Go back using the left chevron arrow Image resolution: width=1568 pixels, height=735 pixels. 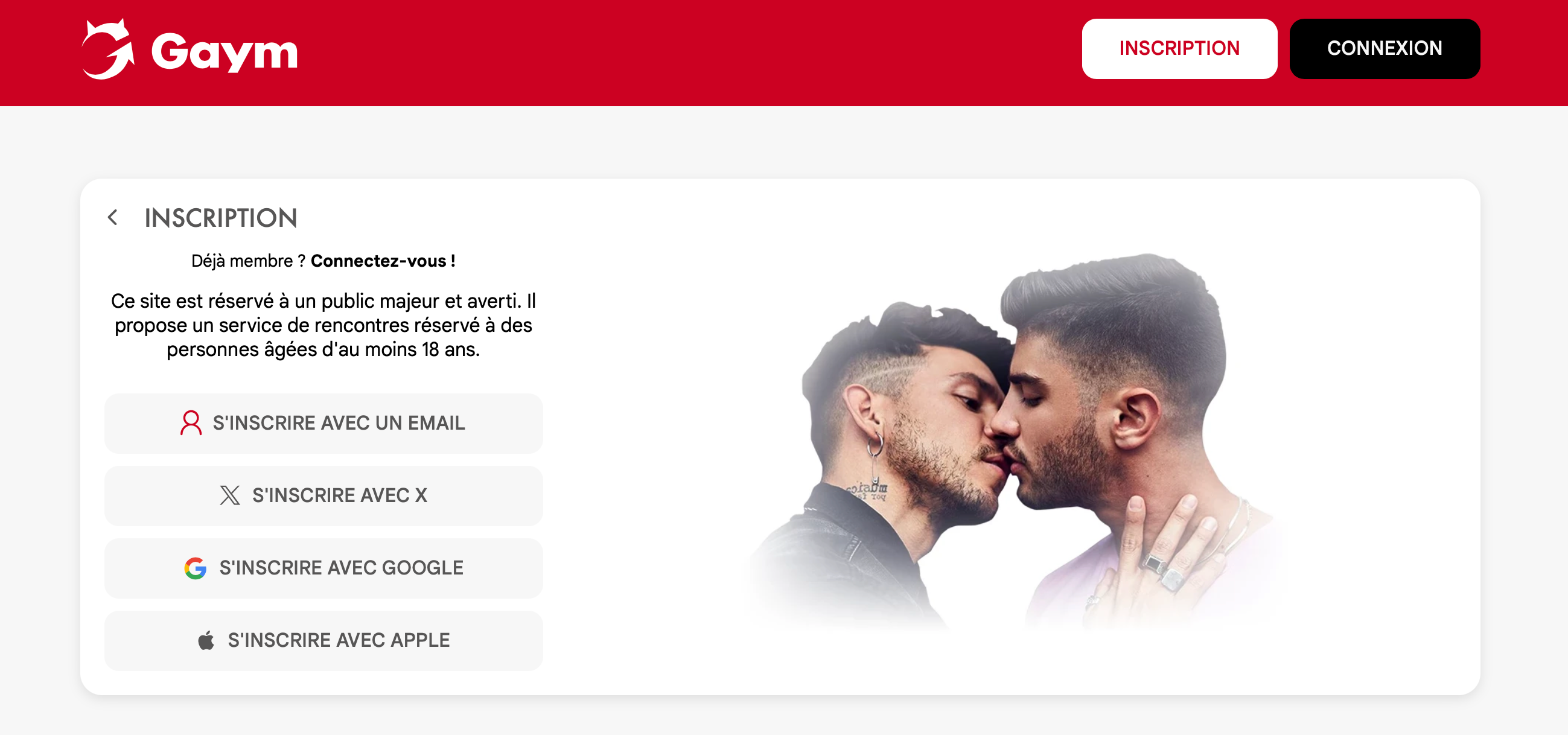click(x=113, y=217)
